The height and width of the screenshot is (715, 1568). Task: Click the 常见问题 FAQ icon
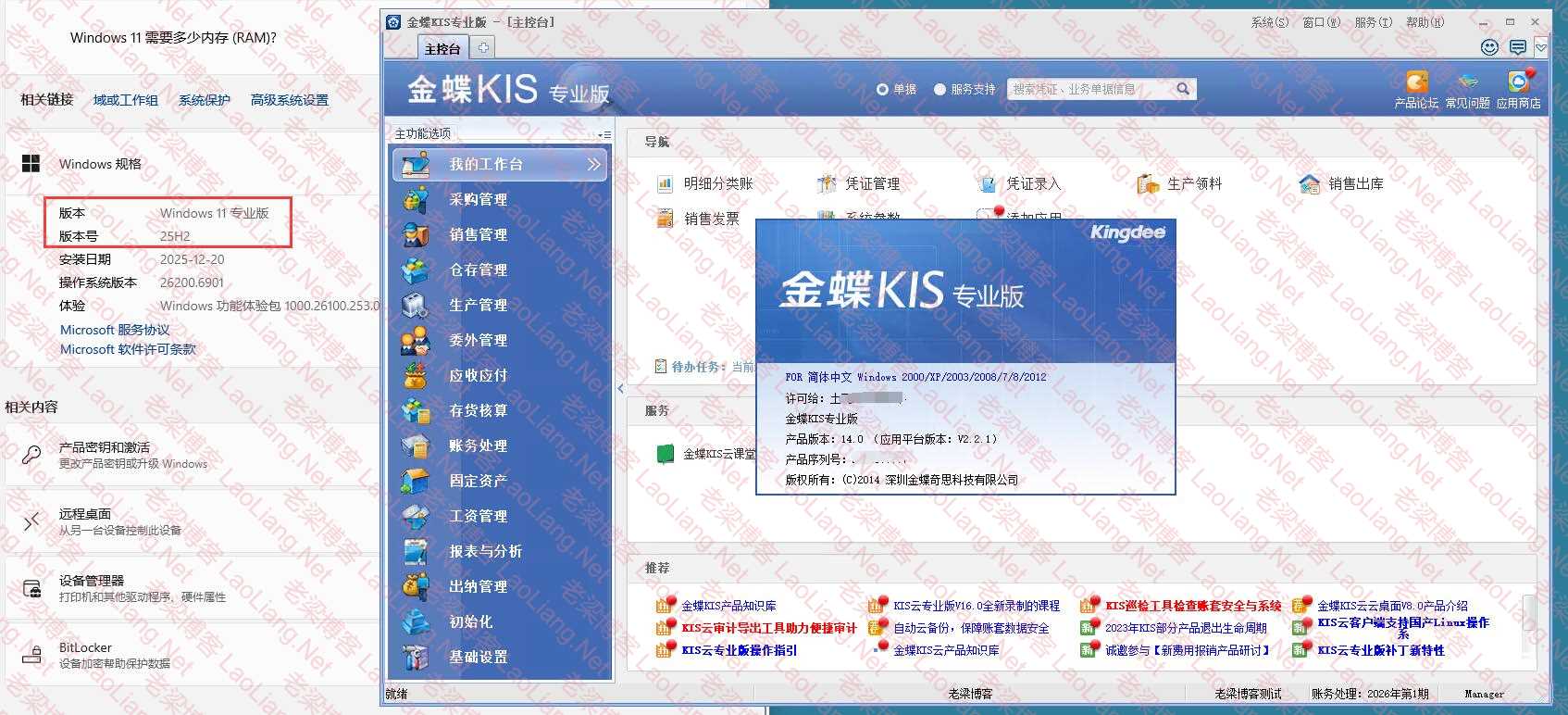(1467, 82)
